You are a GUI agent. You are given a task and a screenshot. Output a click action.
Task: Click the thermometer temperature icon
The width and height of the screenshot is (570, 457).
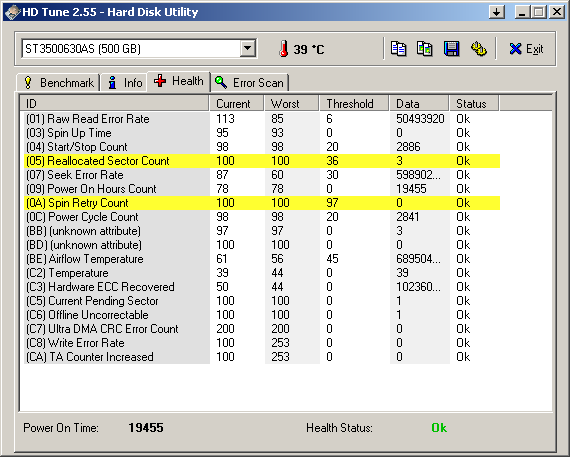tap(284, 49)
